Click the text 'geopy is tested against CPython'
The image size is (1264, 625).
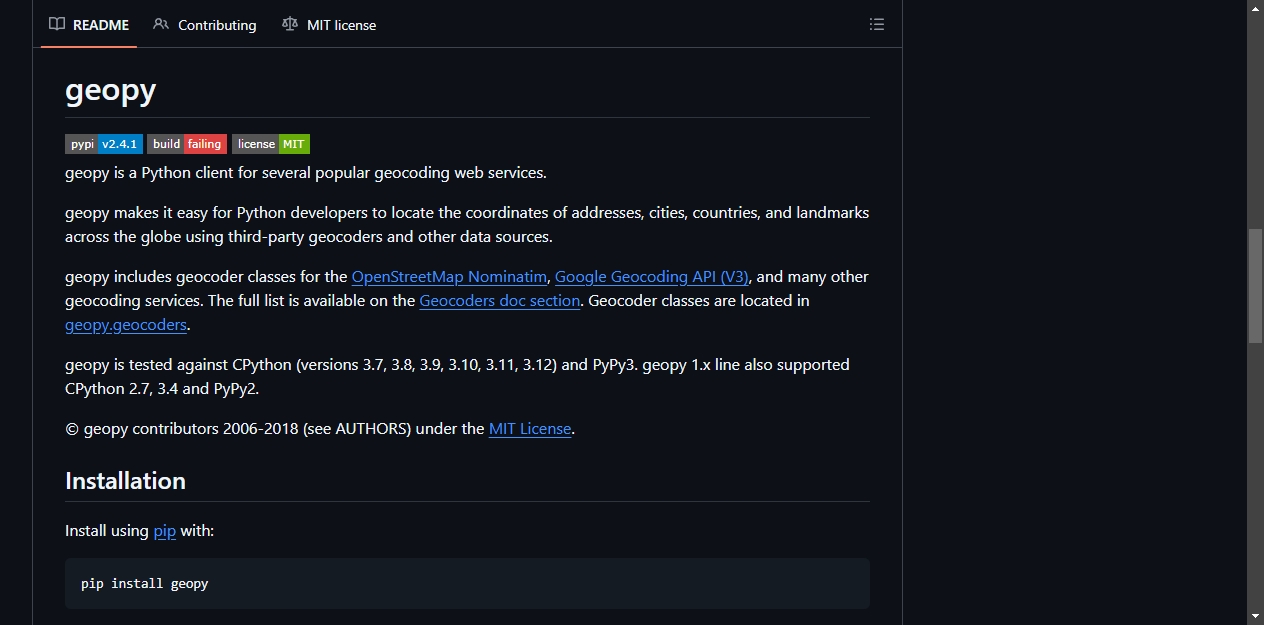pyautogui.click(x=178, y=364)
